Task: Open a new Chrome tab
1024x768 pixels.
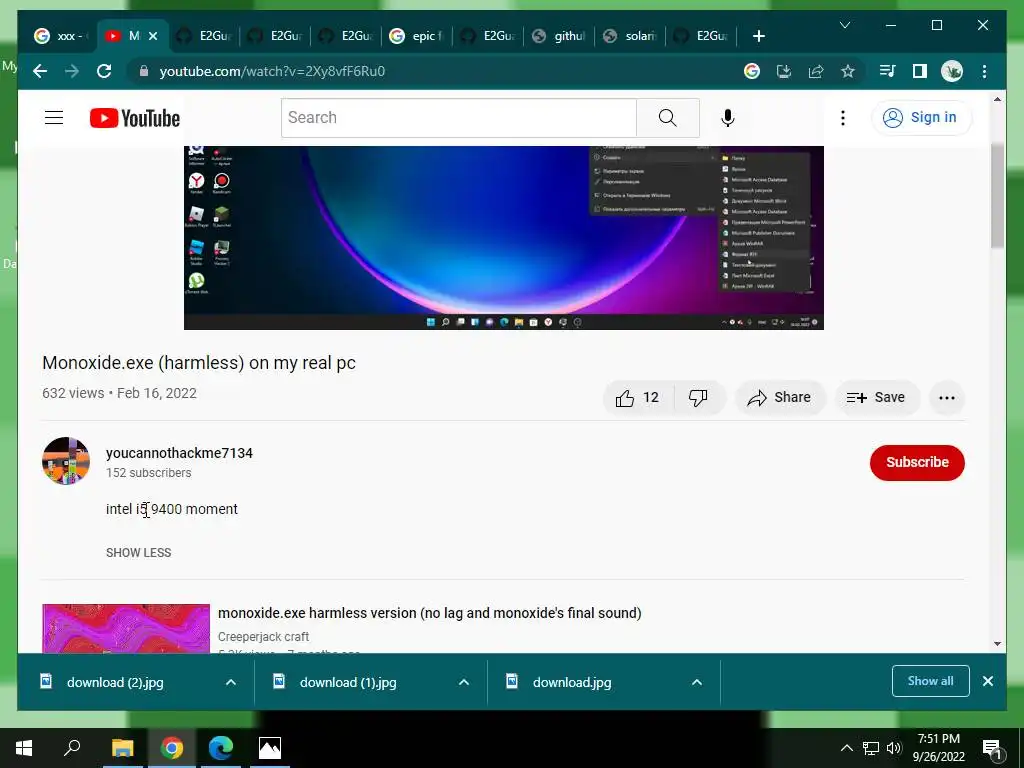Action: (758, 36)
